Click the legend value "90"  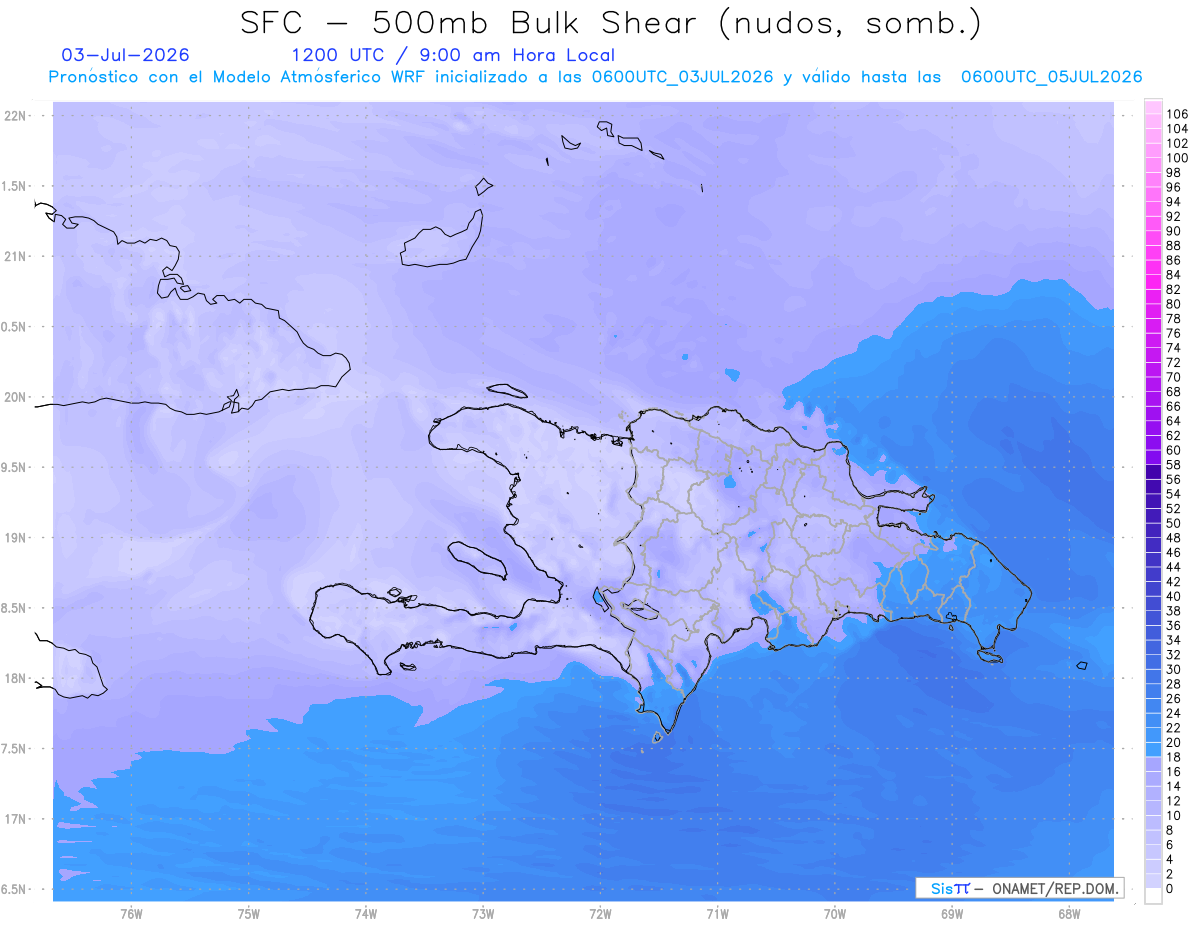click(x=1174, y=232)
